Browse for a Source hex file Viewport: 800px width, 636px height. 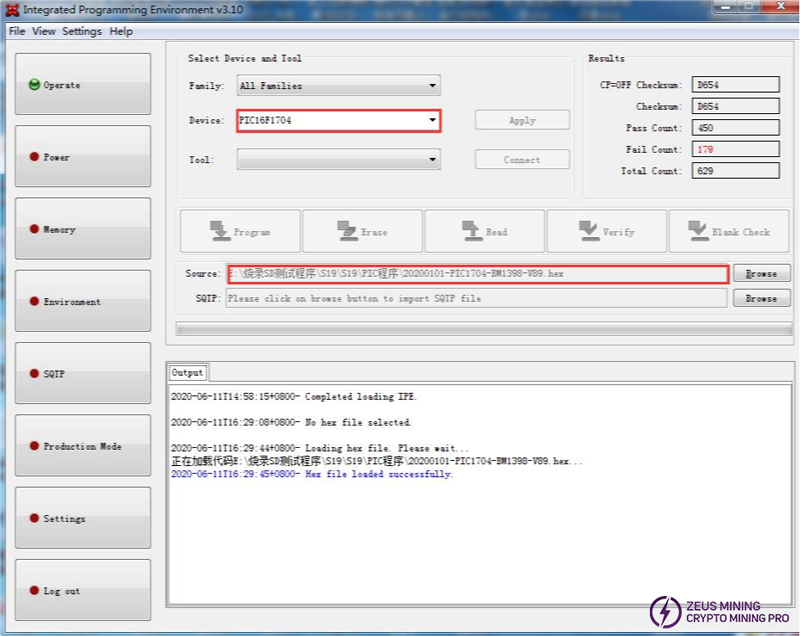[x=760, y=273]
